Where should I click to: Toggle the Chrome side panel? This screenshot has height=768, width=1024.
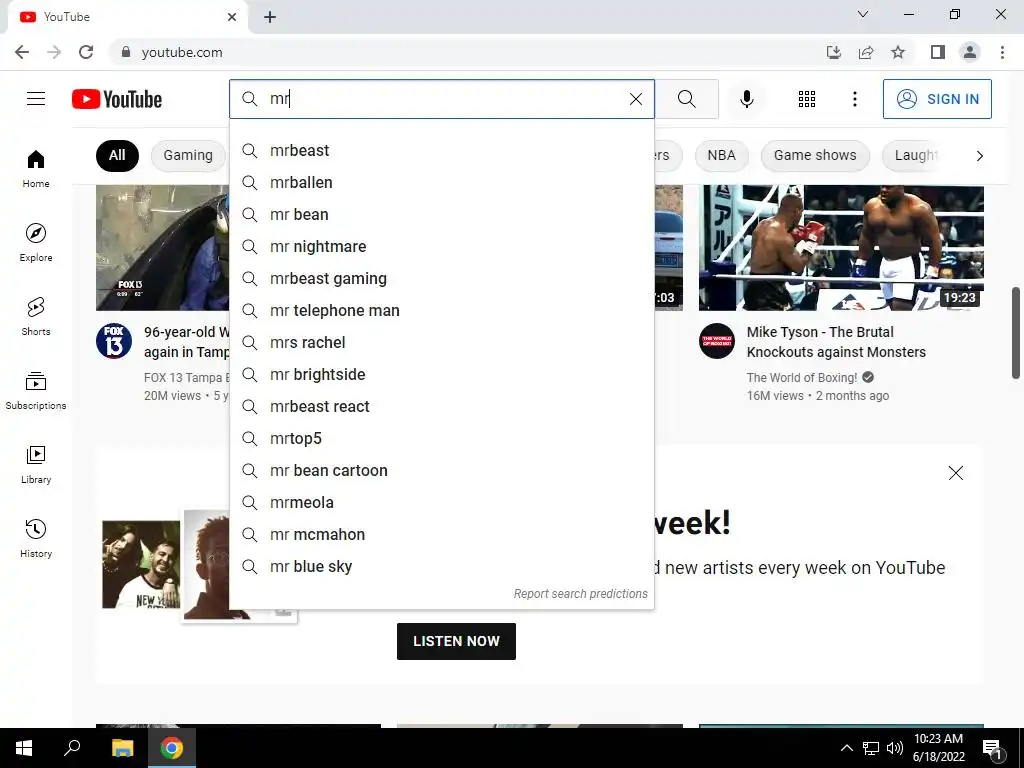[937, 52]
